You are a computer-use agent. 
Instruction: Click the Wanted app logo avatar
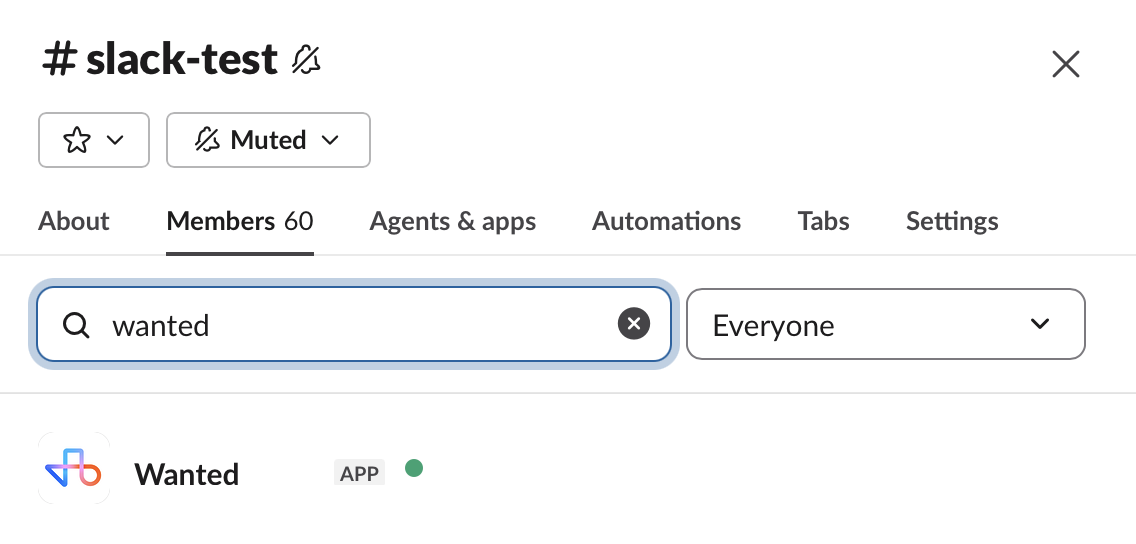point(74,468)
